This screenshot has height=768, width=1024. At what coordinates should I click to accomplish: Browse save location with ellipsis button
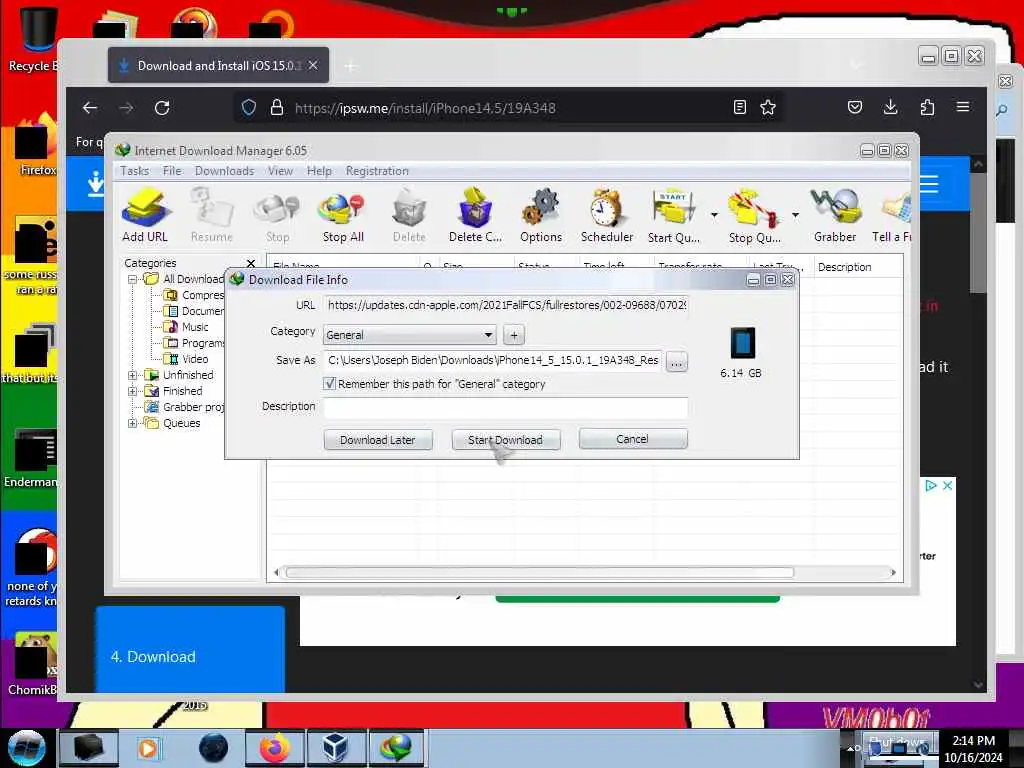pyautogui.click(x=677, y=361)
